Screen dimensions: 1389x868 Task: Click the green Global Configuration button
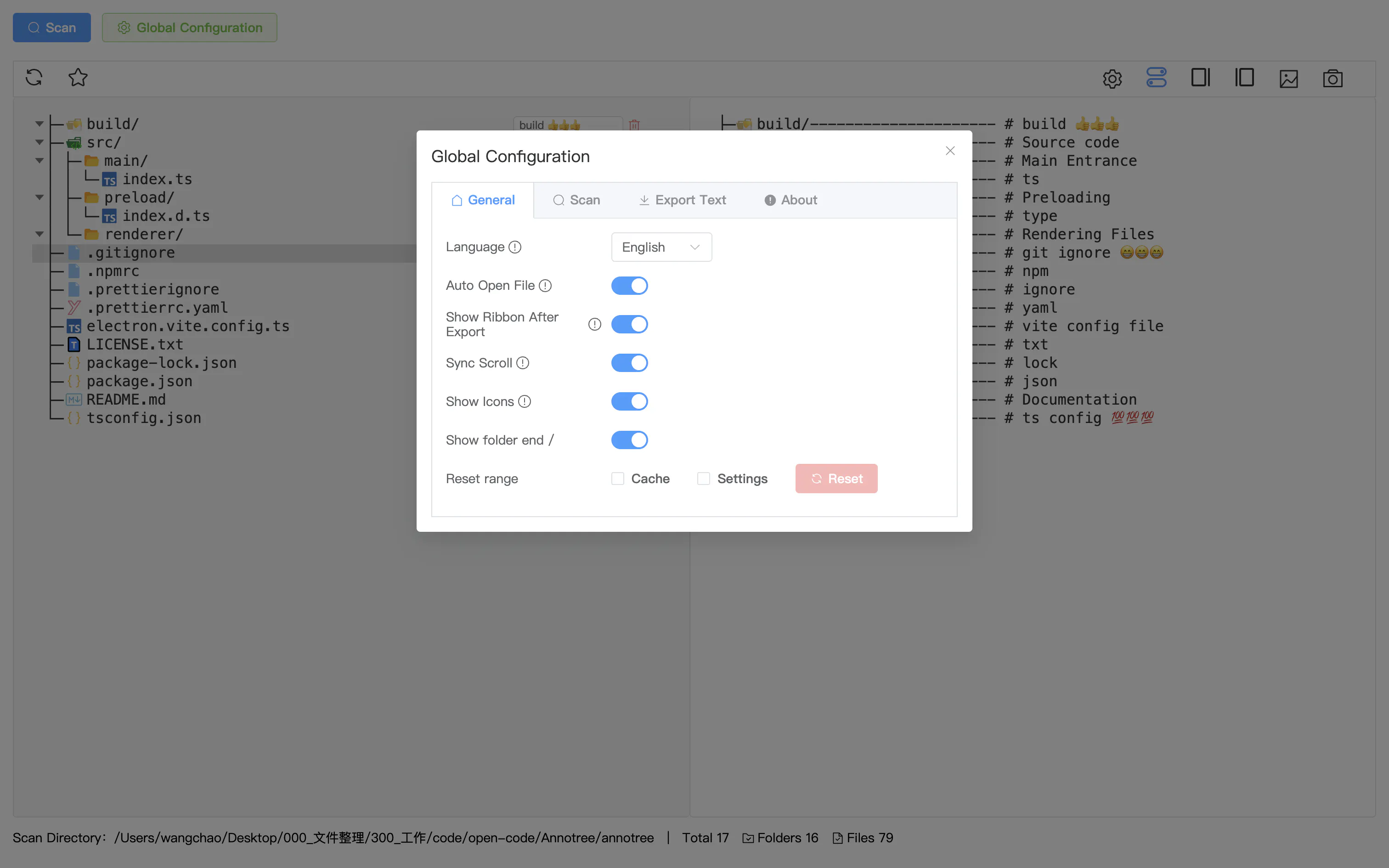pyautogui.click(x=189, y=28)
